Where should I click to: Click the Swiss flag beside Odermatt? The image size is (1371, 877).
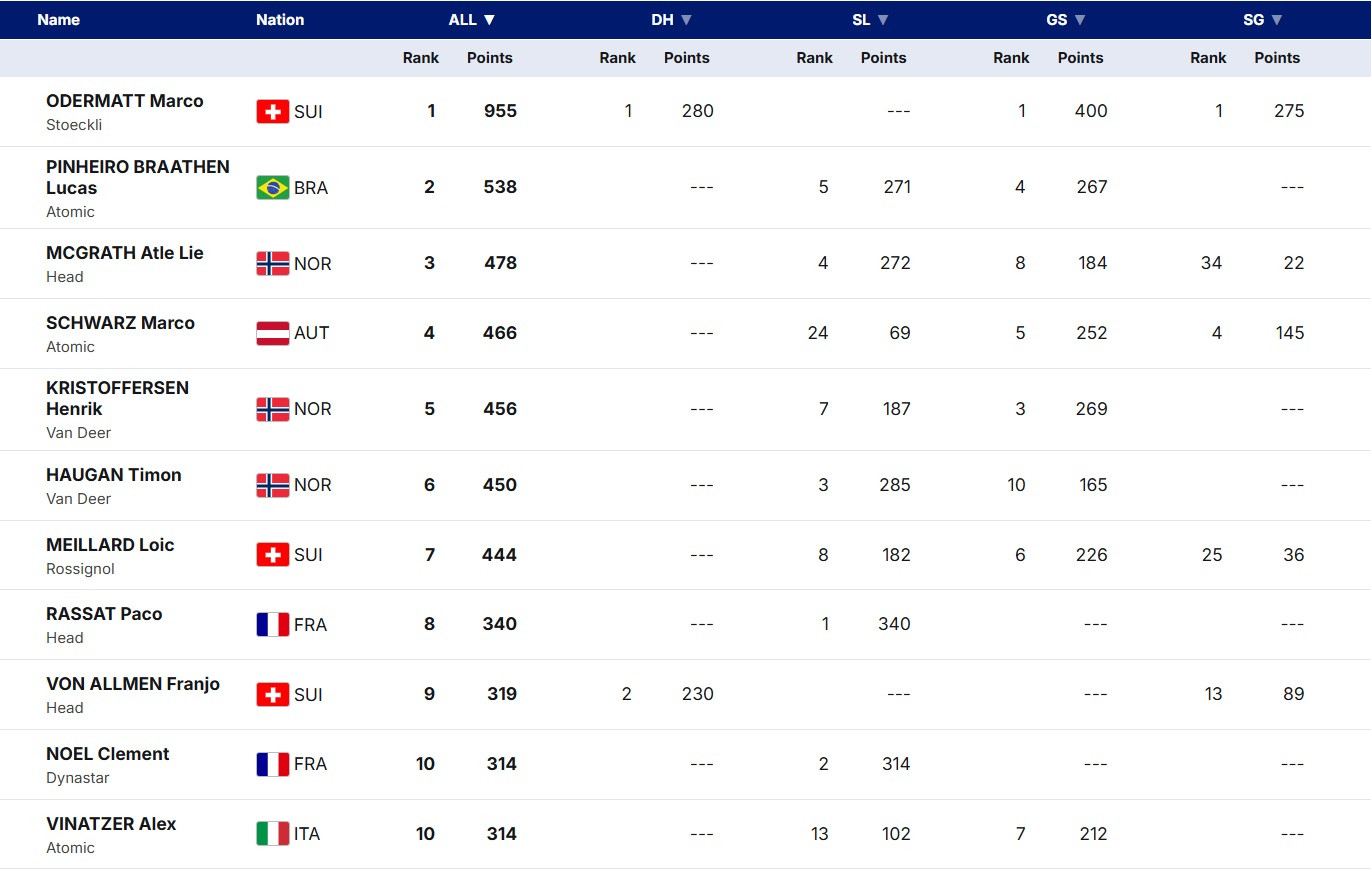tap(272, 111)
